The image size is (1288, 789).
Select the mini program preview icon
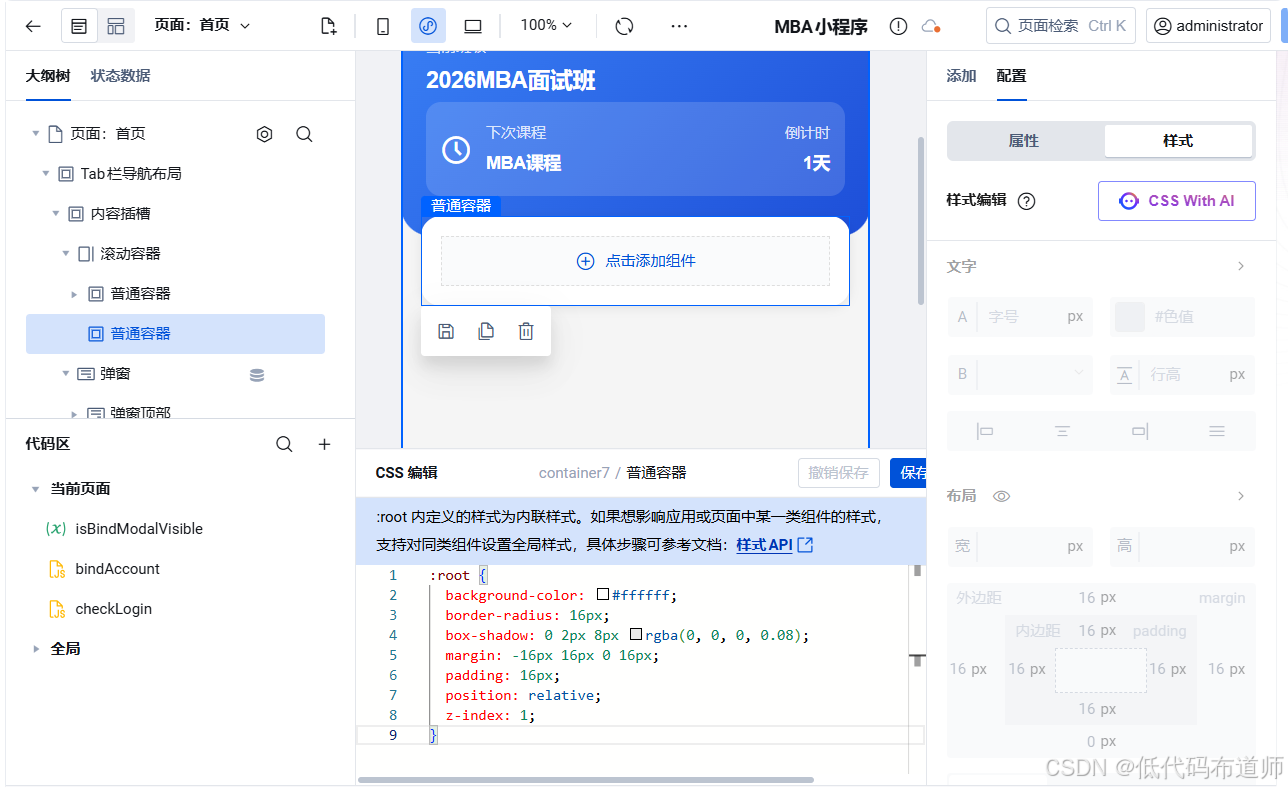click(428, 26)
